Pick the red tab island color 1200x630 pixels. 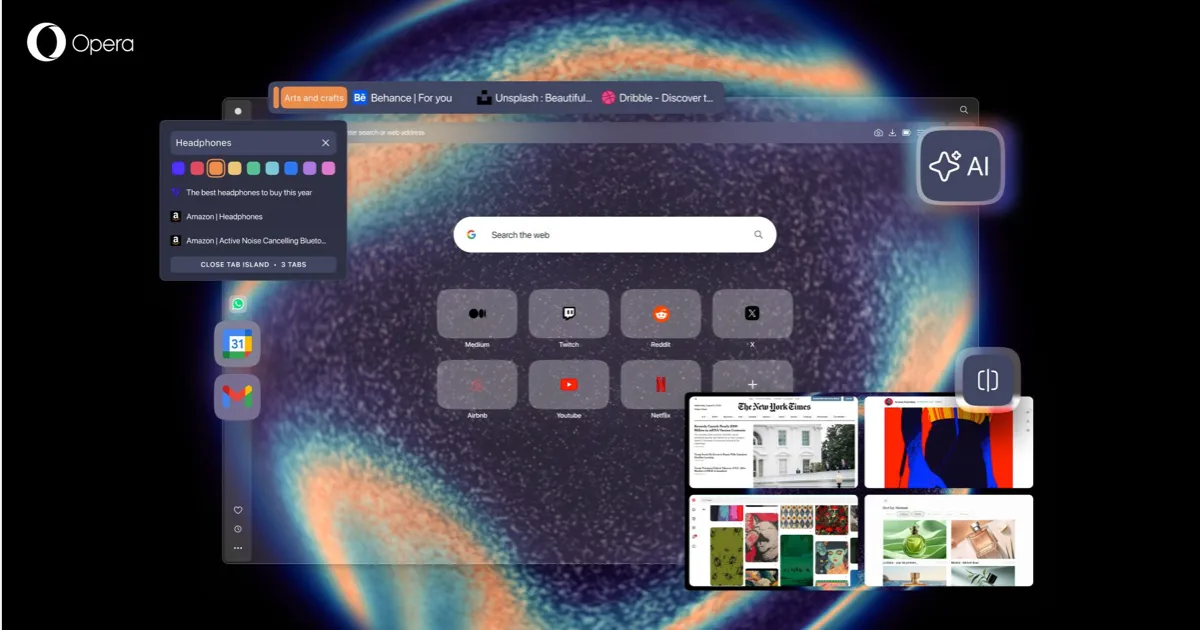[197, 168]
